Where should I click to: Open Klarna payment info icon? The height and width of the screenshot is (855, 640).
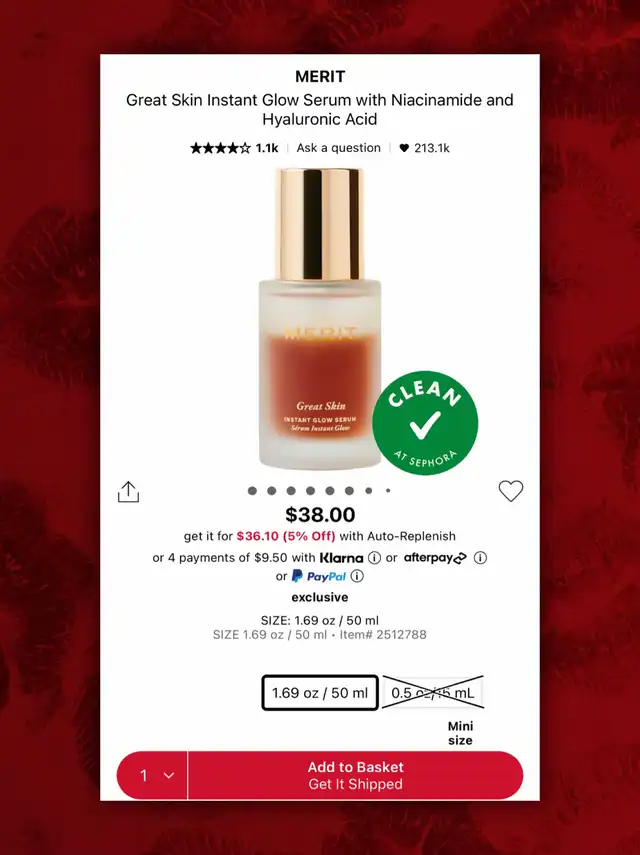tap(375, 558)
